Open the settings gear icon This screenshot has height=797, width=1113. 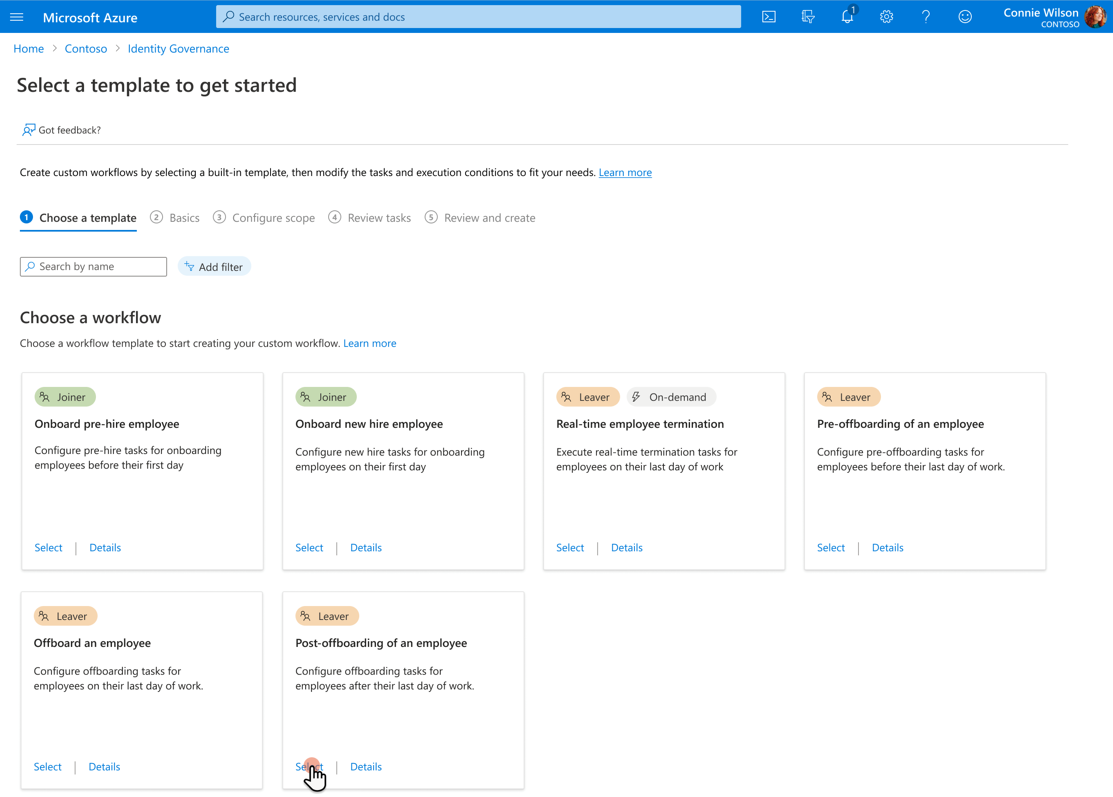887,17
